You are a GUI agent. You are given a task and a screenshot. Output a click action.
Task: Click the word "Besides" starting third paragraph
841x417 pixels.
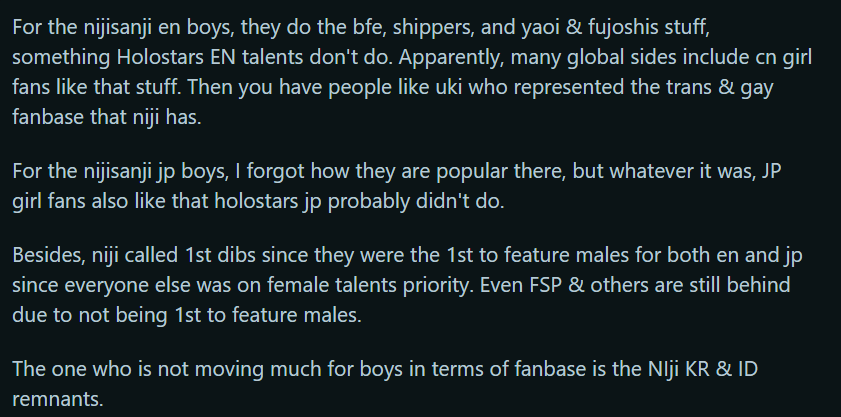(x=45, y=257)
